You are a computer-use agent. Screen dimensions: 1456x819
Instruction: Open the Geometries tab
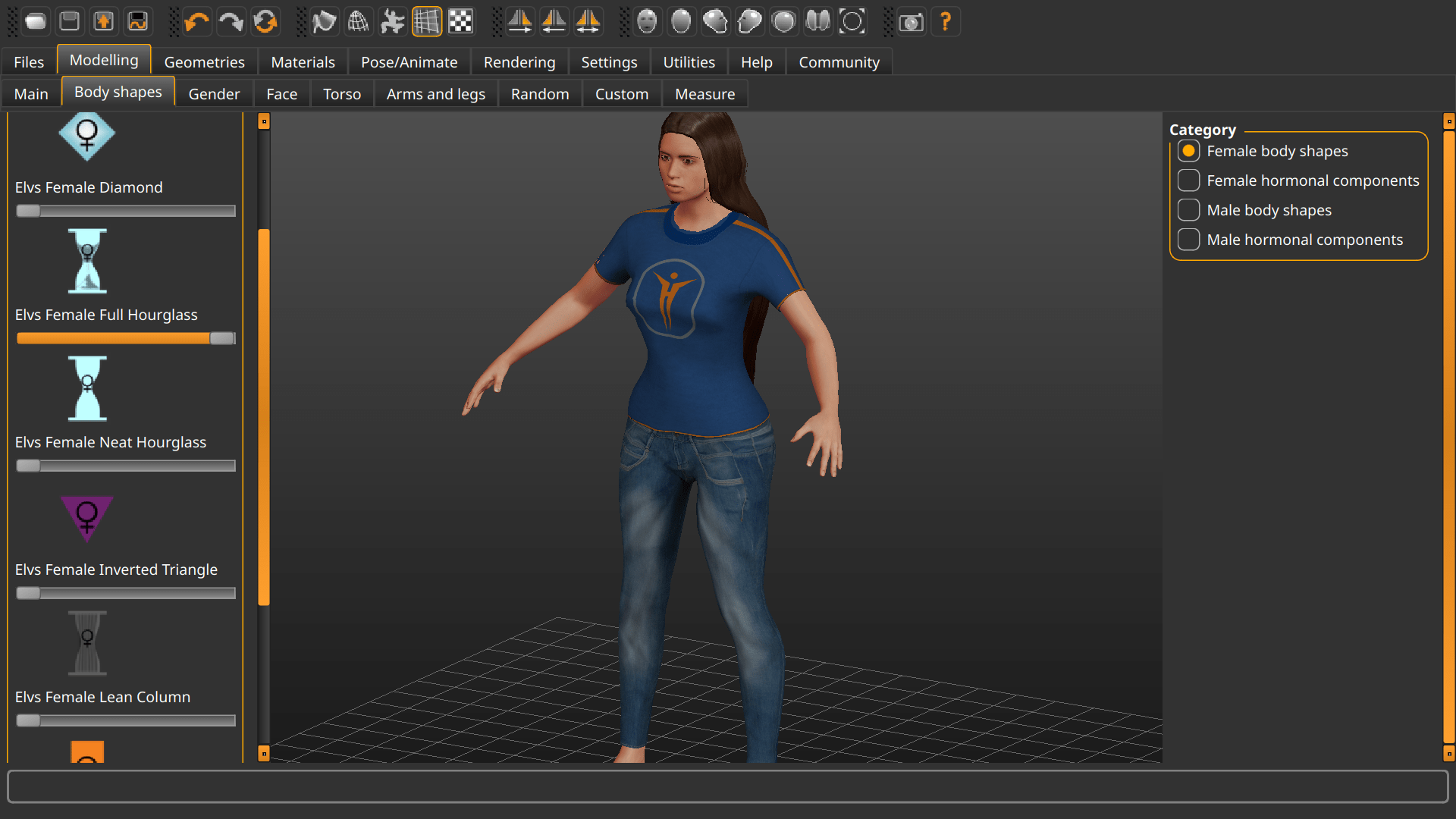[x=204, y=62]
